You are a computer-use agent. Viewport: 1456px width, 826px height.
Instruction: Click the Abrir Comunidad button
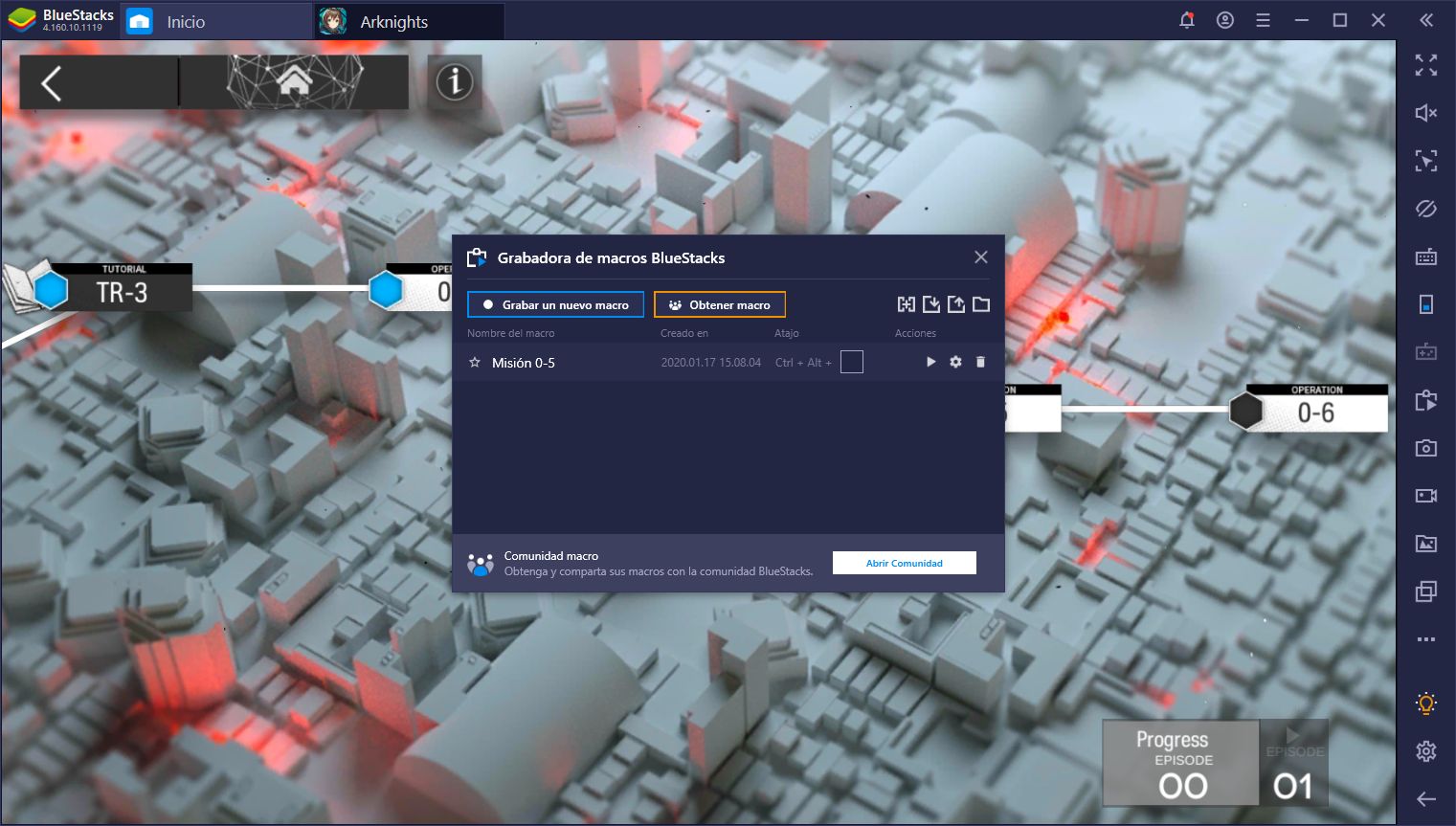(905, 563)
